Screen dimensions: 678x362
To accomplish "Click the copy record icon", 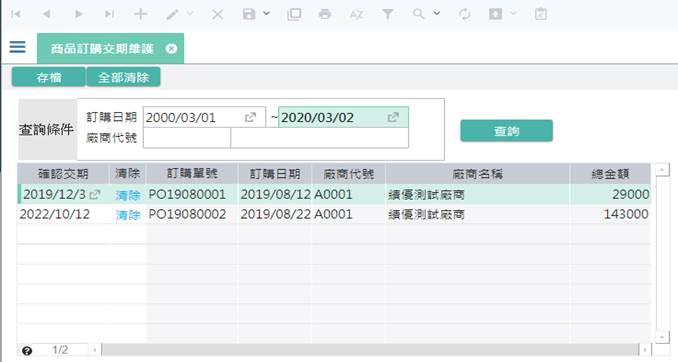I will (294, 14).
